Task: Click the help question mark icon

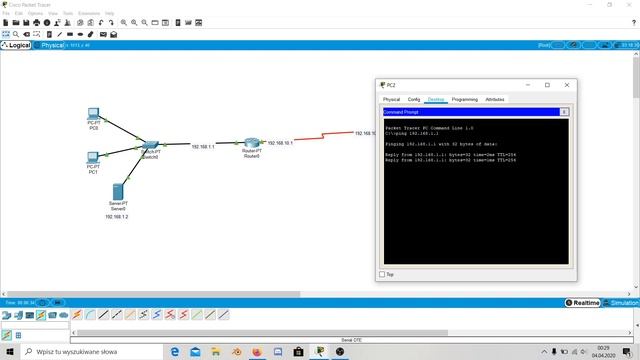Action: click(x=633, y=23)
